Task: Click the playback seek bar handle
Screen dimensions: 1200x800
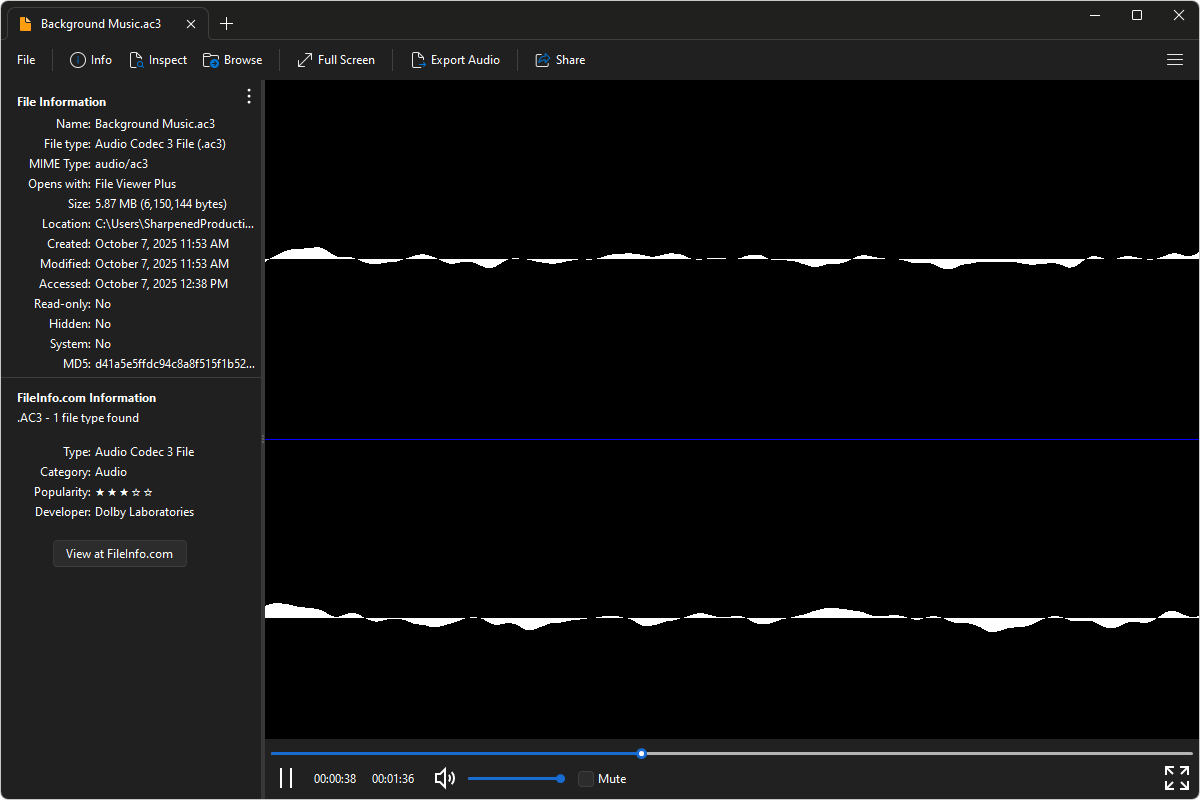Action: pyautogui.click(x=642, y=753)
